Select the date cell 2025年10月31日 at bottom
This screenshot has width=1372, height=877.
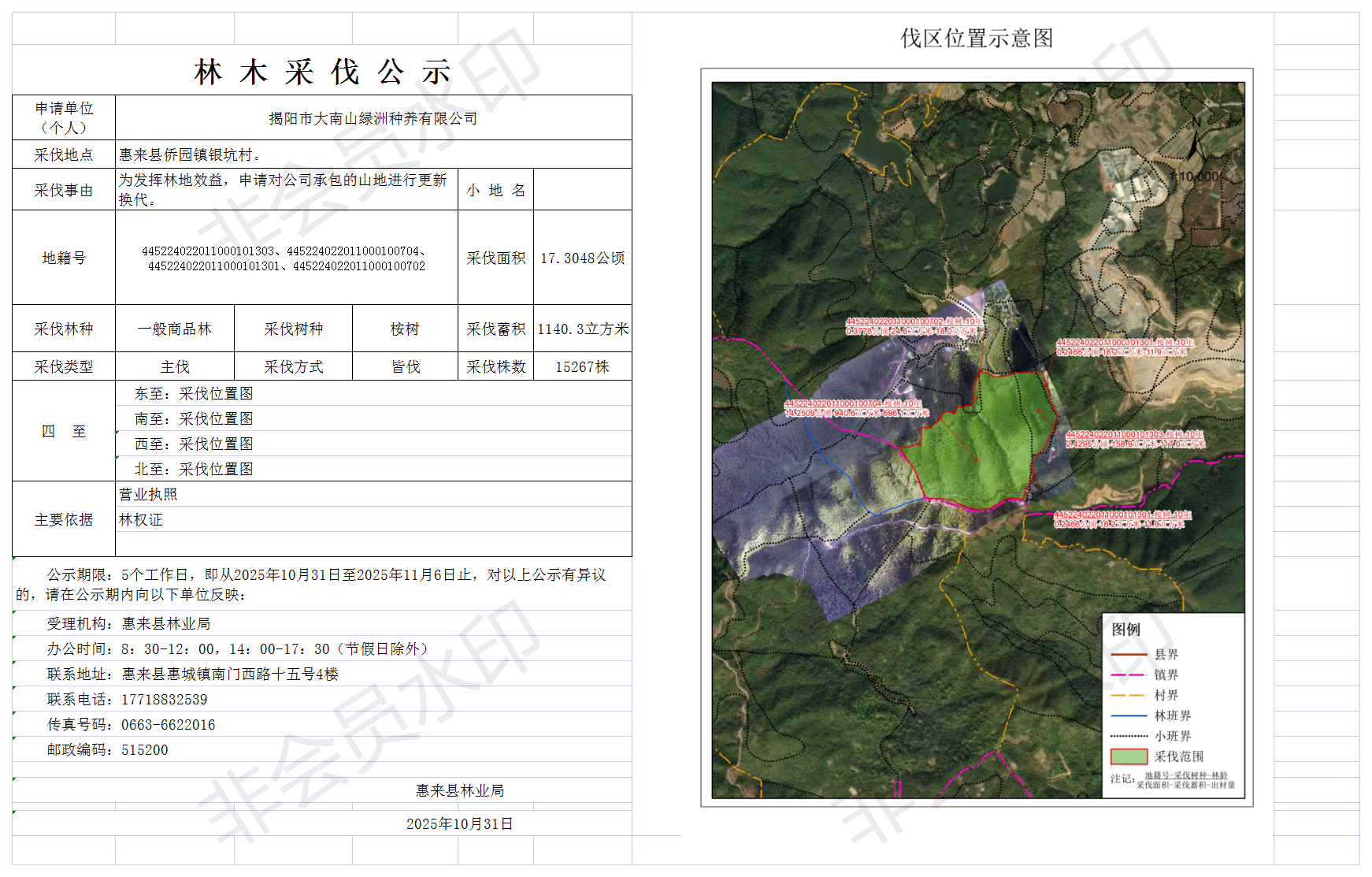[x=459, y=823]
